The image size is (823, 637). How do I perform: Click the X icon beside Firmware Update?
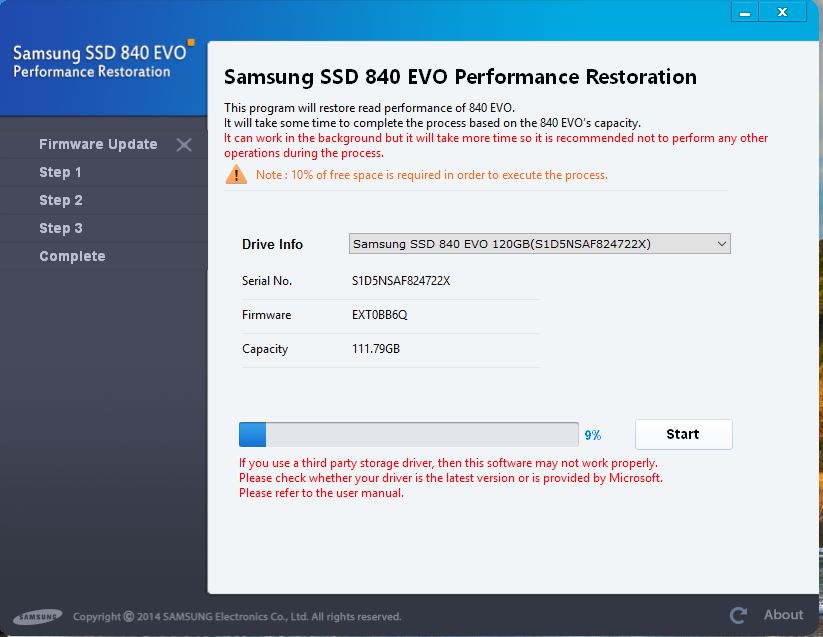coord(184,145)
